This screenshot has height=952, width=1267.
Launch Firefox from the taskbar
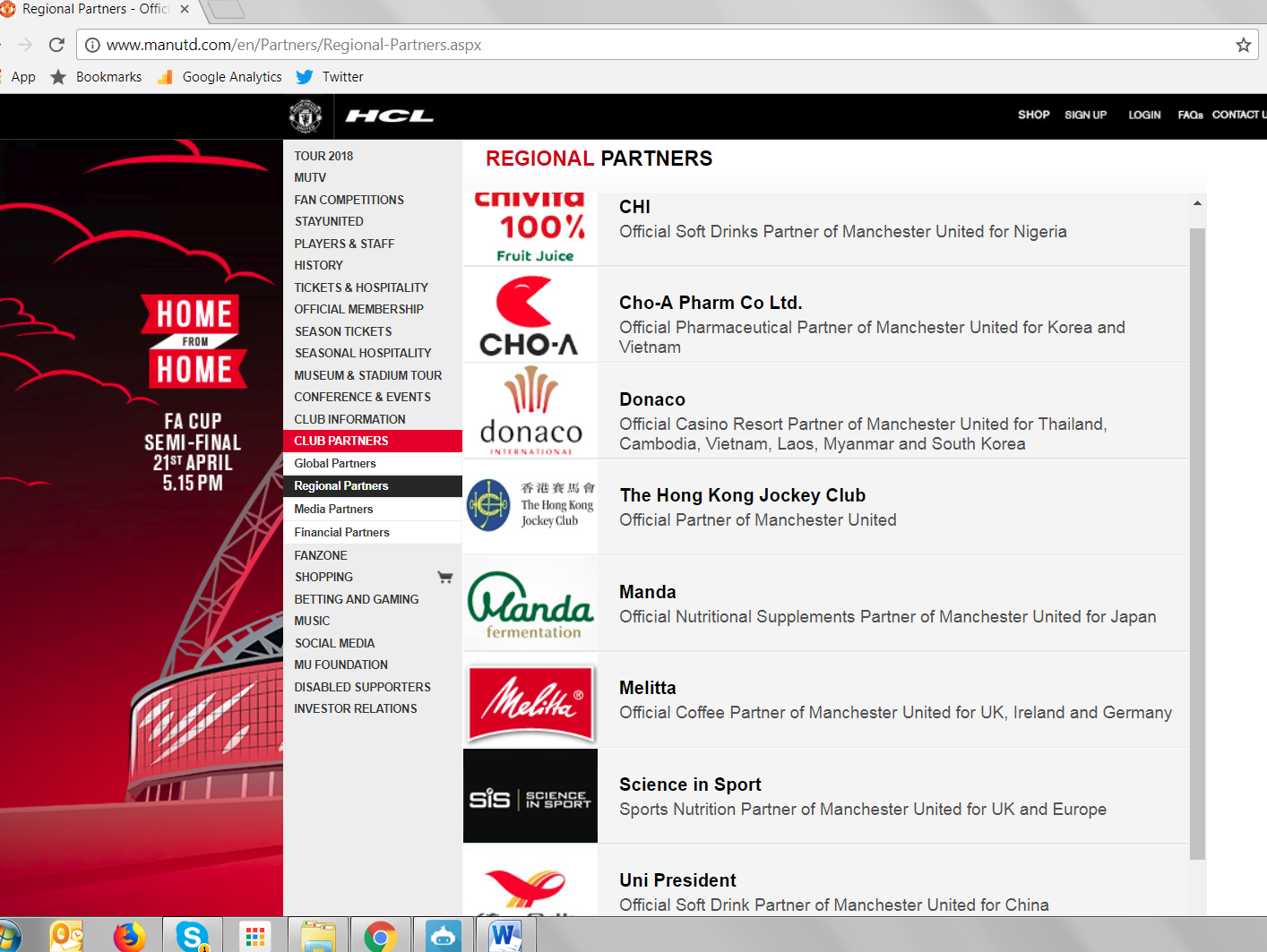pos(130,937)
